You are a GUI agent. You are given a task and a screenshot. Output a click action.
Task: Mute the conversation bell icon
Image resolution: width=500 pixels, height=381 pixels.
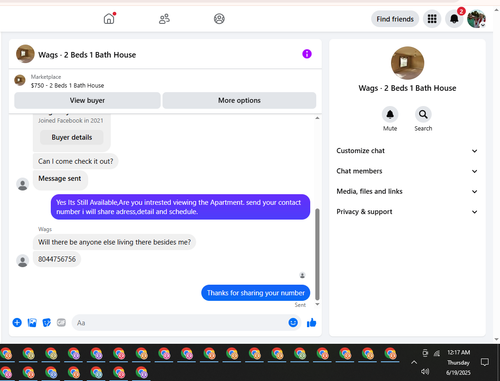390,114
